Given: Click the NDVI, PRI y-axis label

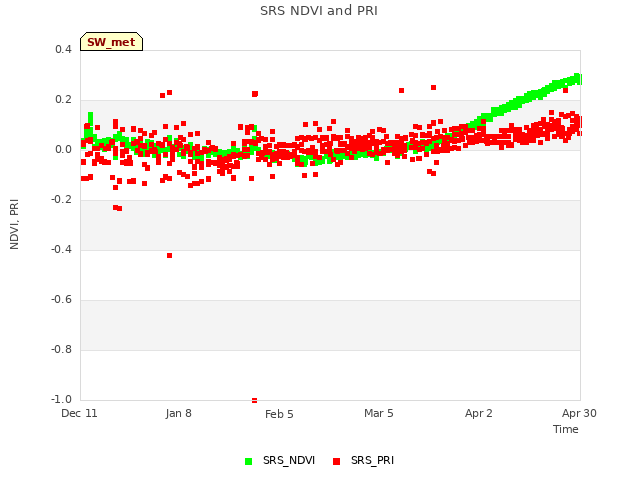Looking at the screenshot, I should click(x=14, y=224).
